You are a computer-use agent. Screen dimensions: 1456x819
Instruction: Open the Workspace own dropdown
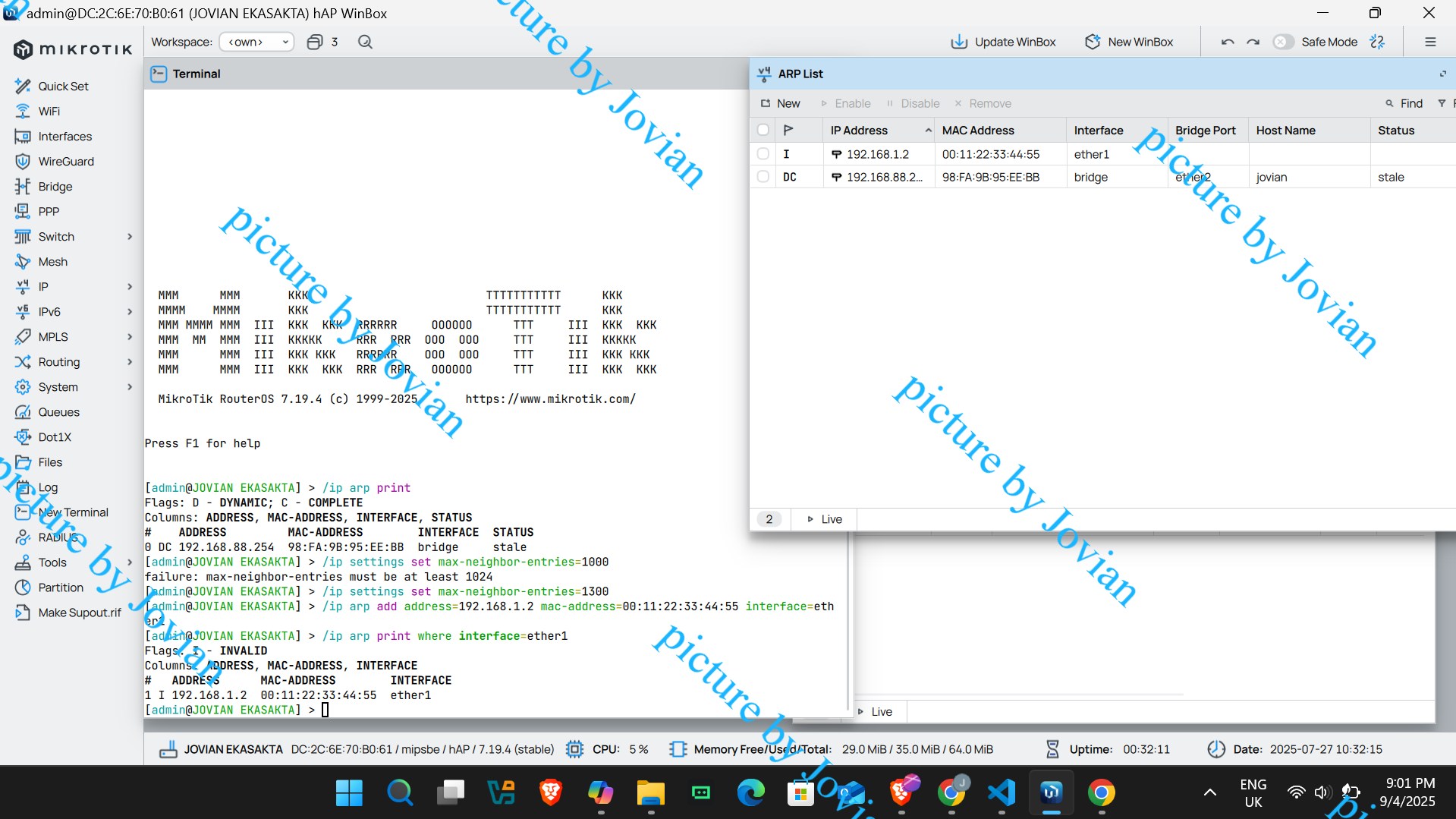tap(256, 42)
